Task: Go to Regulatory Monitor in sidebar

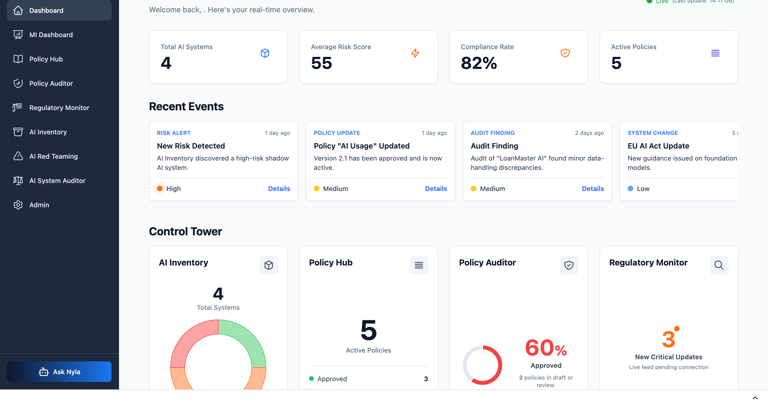Action: pyautogui.click(x=59, y=108)
